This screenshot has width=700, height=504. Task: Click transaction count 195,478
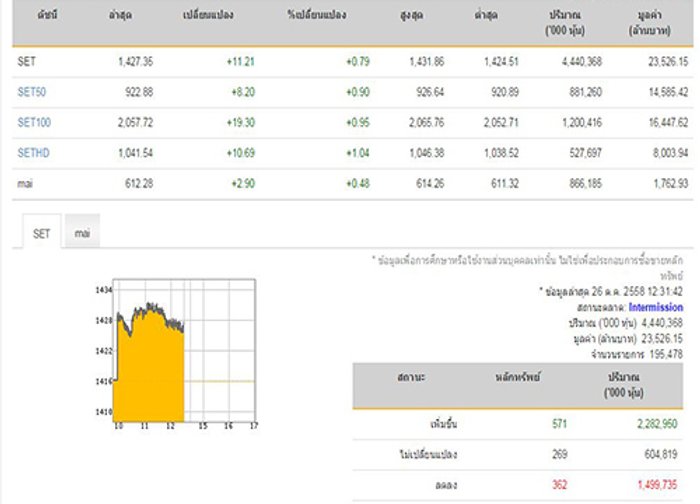pyautogui.click(x=666, y=354)
